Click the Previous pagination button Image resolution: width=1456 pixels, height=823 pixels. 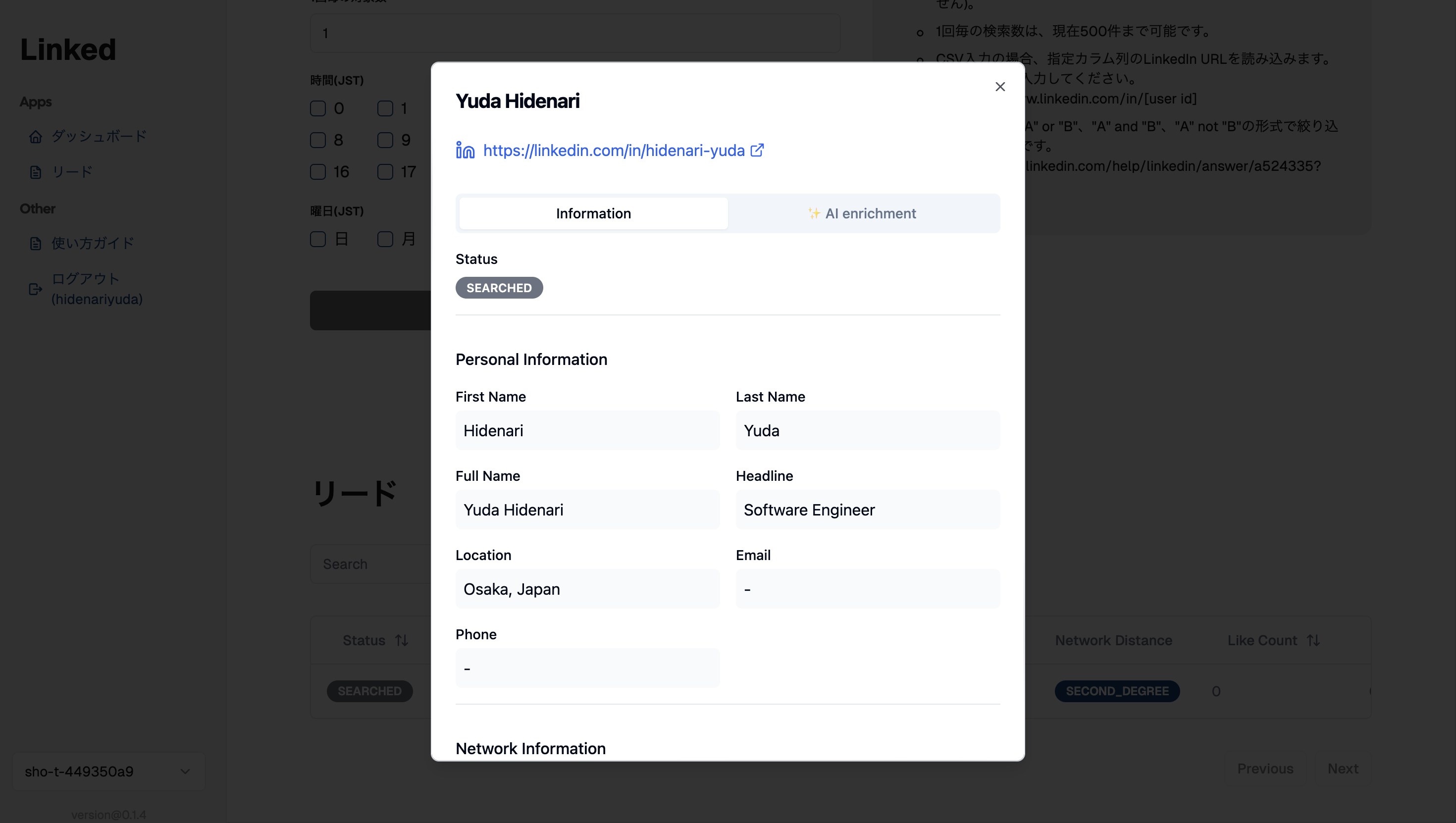(1266, 768)
